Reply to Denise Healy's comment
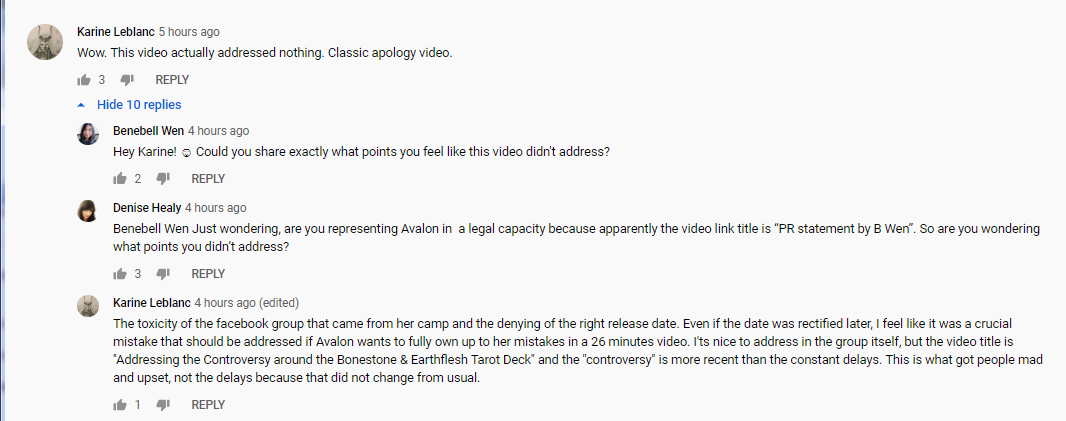1066x421 pixels. point(208,274)
